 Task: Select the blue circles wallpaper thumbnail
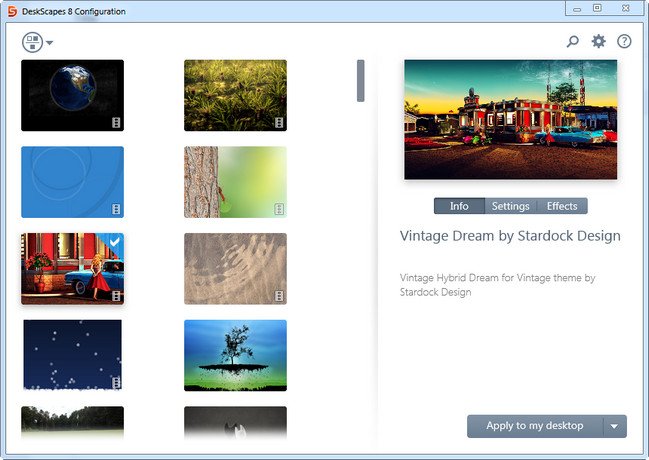pos(72,182)
